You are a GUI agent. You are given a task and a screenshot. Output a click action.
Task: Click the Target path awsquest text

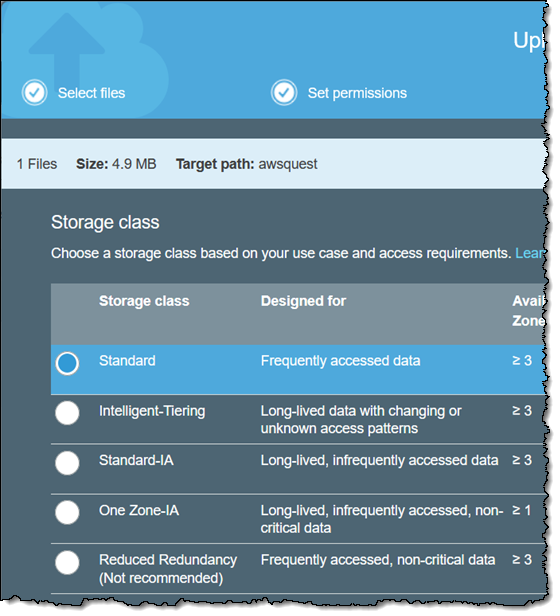pos(247,164)
